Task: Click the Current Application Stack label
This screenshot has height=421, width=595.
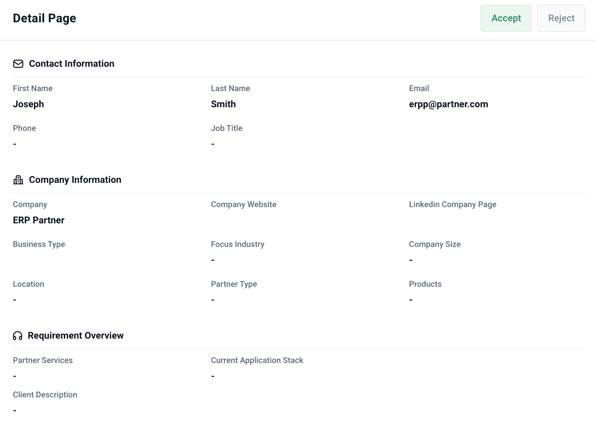Action: pyautogui.click(x=257, y=360)
